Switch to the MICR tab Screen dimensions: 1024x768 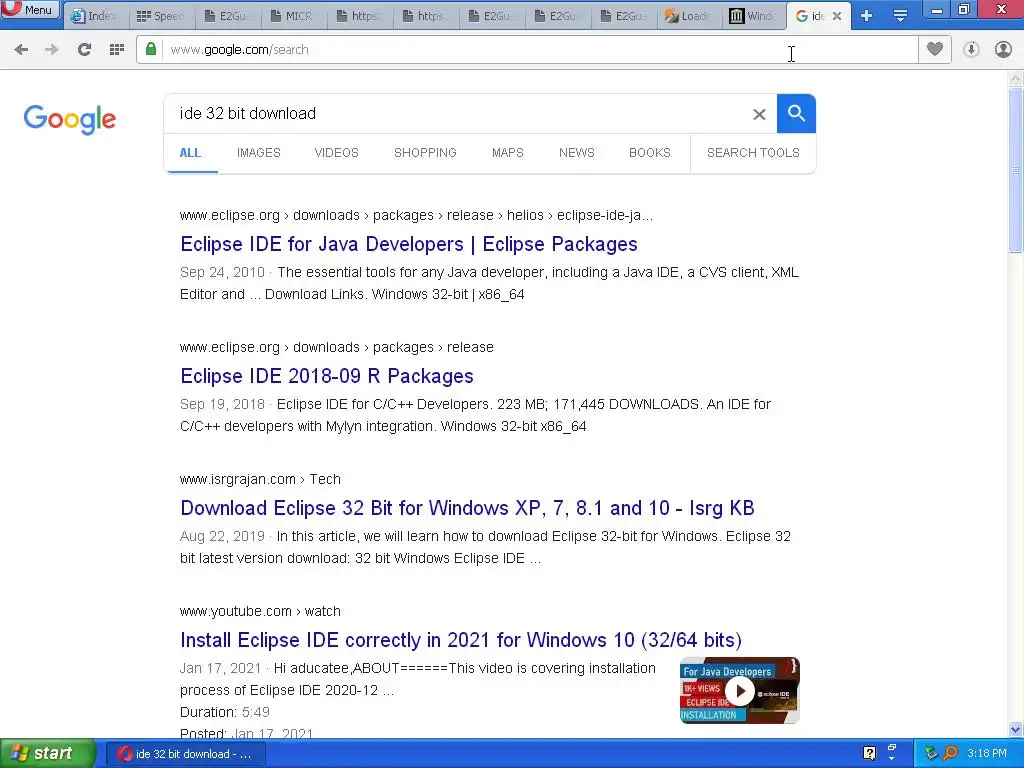pos(294,16)
